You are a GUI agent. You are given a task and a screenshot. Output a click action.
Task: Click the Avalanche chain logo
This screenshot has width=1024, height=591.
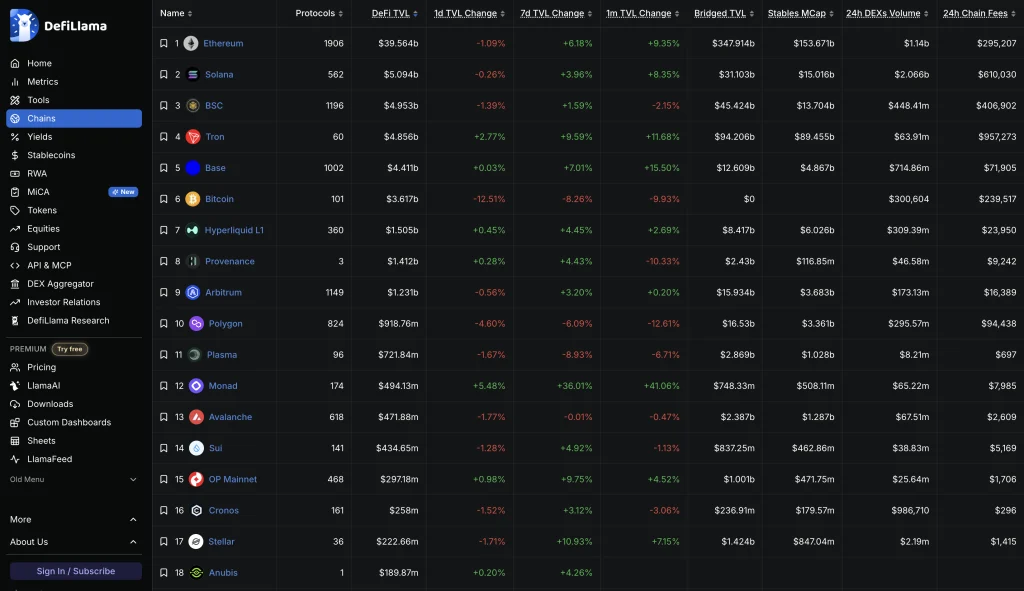[196, 417]
